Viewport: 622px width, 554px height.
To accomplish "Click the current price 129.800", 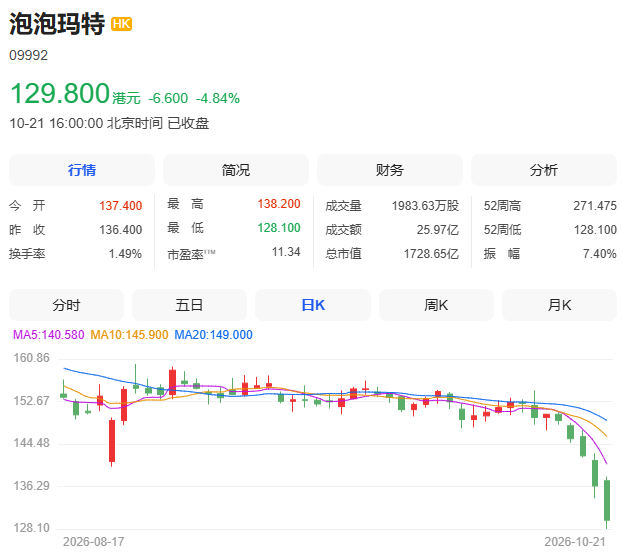I will (60, 94).
